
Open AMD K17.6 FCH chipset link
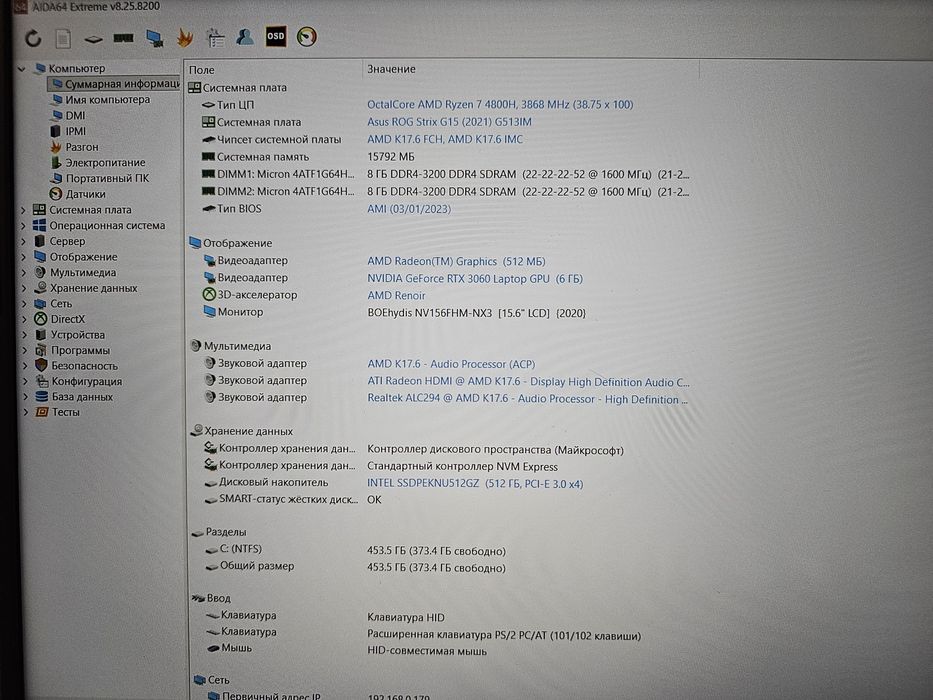[x=445, y=139]
